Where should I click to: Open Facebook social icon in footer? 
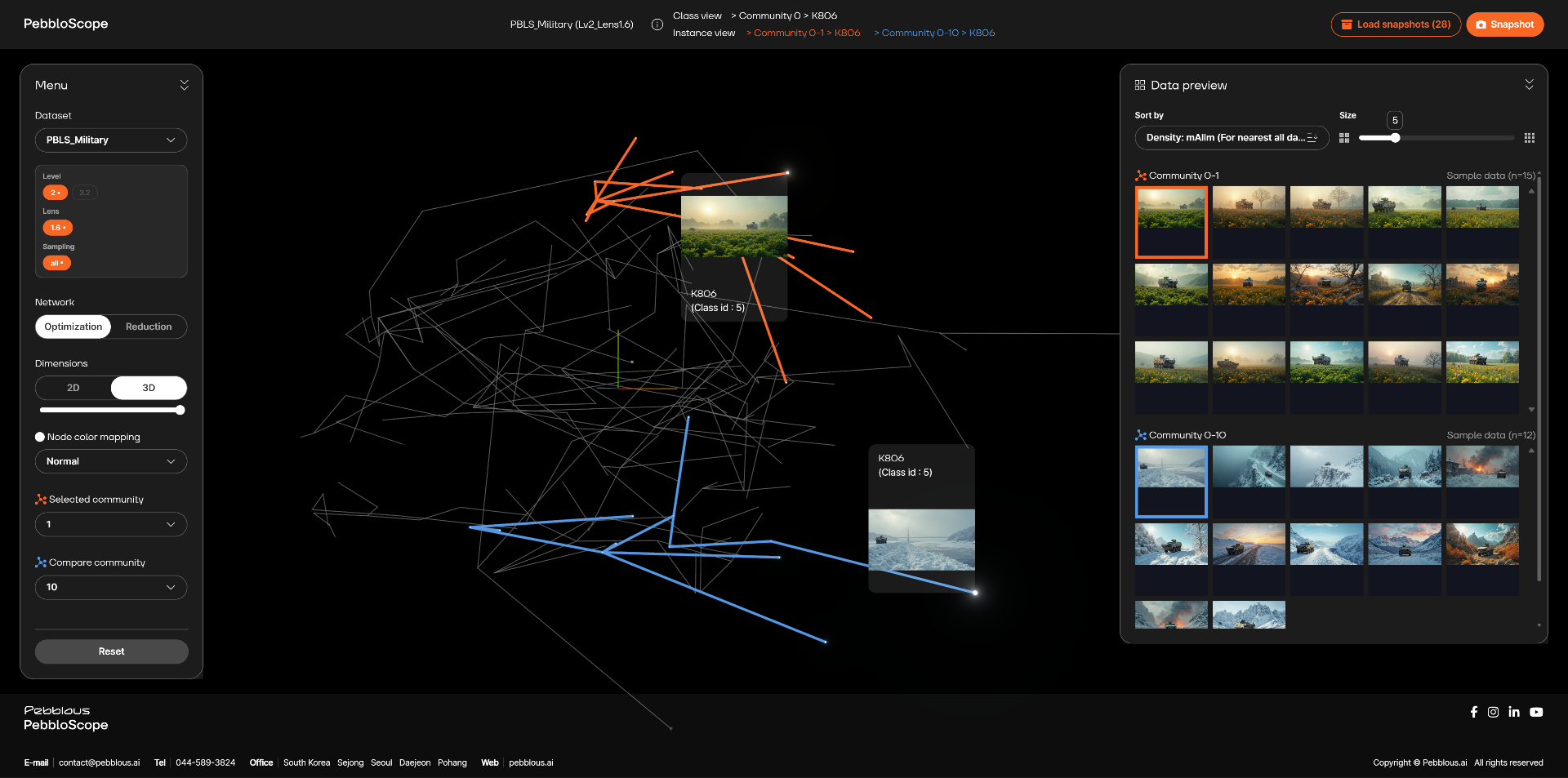click(x=1473, y=712)
